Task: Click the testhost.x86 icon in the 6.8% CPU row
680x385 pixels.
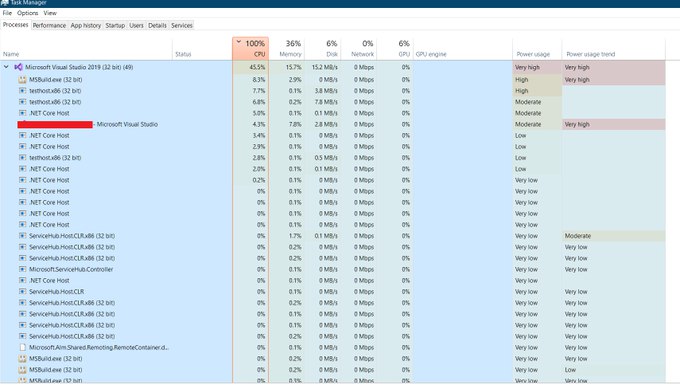Action: point(23,102)
